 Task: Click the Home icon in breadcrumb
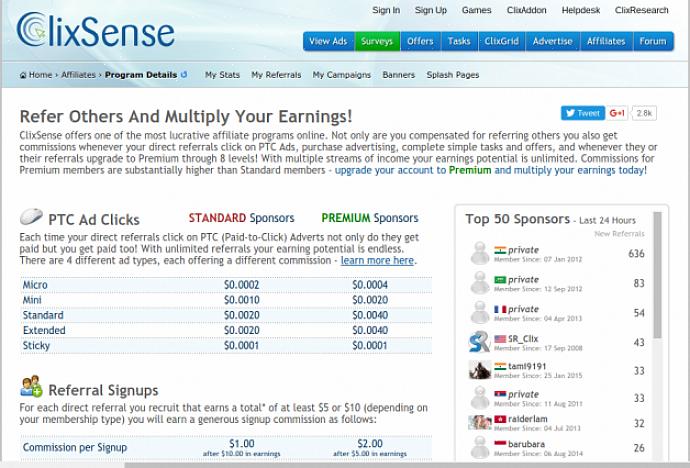pos(23,75)
